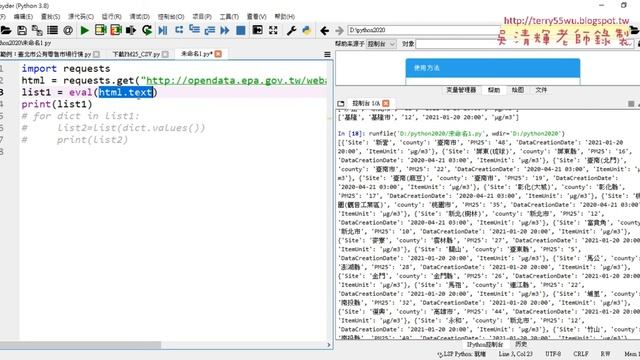Image resolution: width=640 pixels, height=360 pixels.
Task: Run cell and advance to next
Action: [x=116, y=30]
